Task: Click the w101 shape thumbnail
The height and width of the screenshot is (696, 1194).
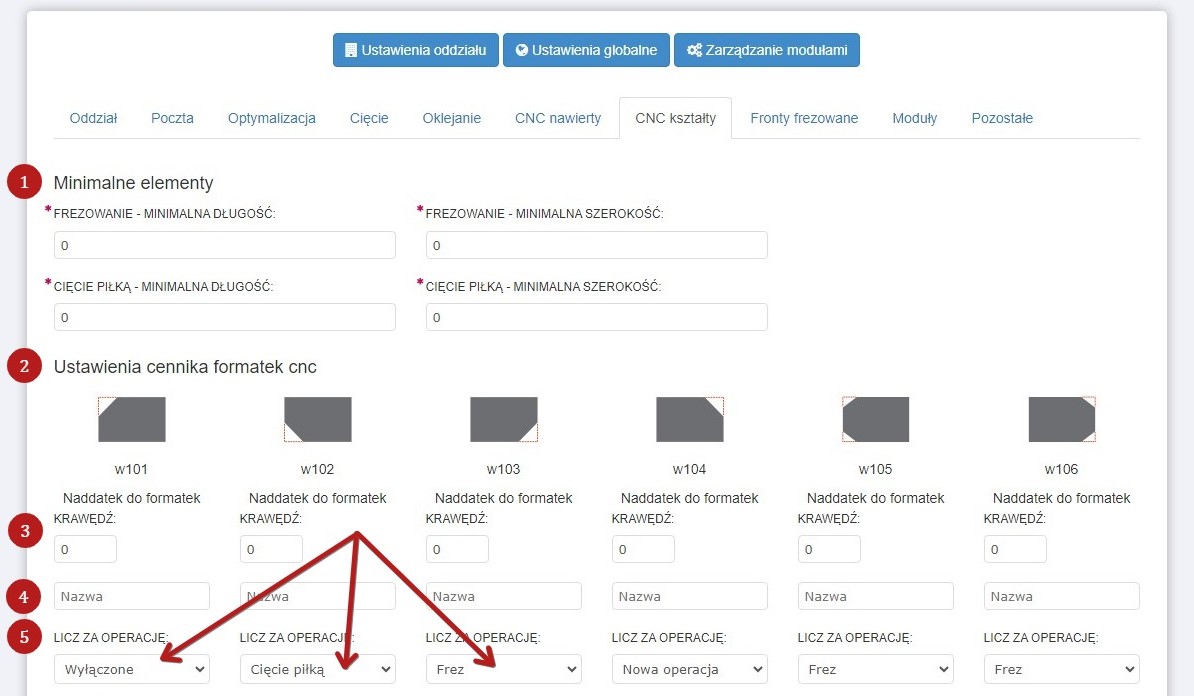Action: tap(132, 419)
